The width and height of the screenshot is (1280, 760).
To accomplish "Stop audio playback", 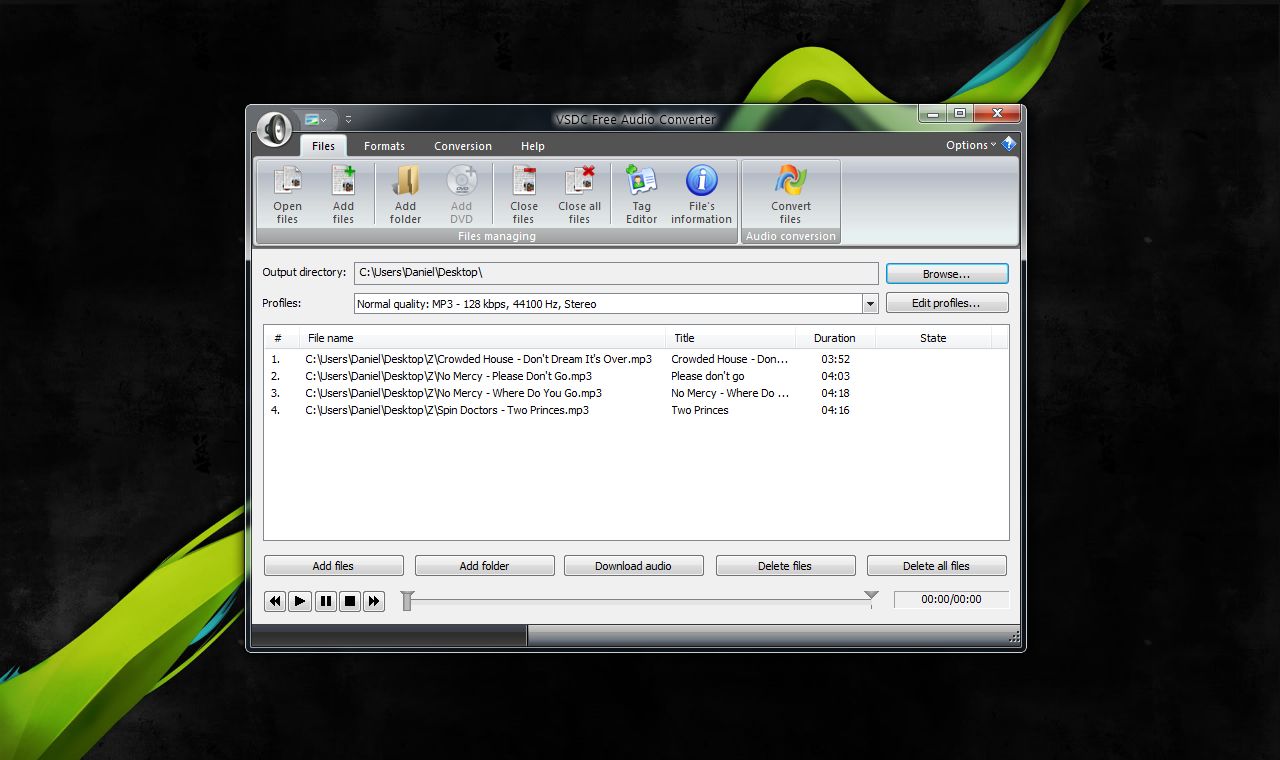I will click(x=350, y=601).
